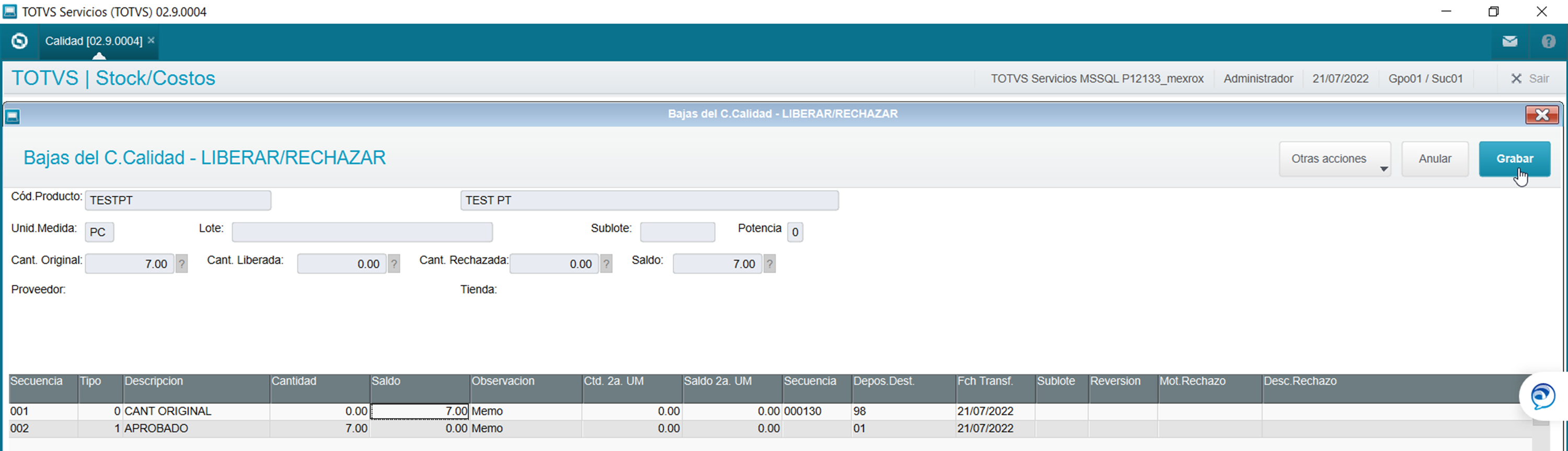Click the Saldo 2a. UM column header

732,388
